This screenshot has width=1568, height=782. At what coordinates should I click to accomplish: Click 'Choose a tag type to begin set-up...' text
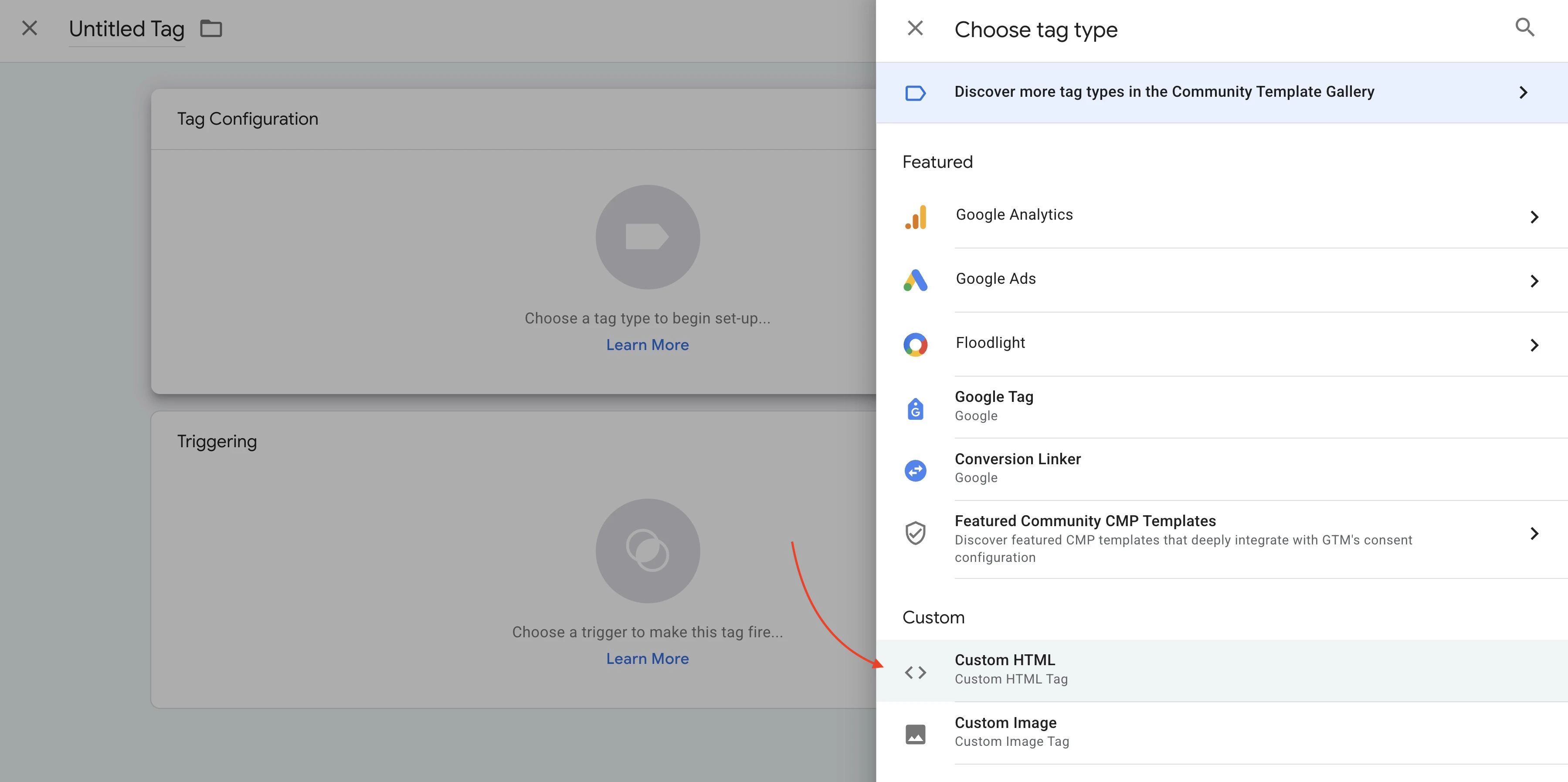click(x=648, y=319)
